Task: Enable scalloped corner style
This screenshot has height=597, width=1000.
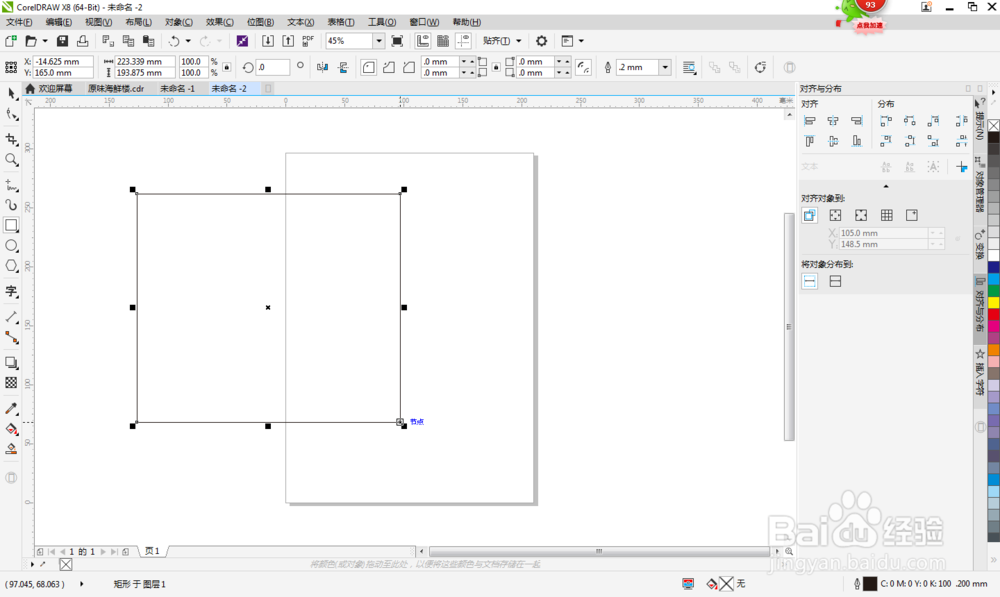Action: 388,67
